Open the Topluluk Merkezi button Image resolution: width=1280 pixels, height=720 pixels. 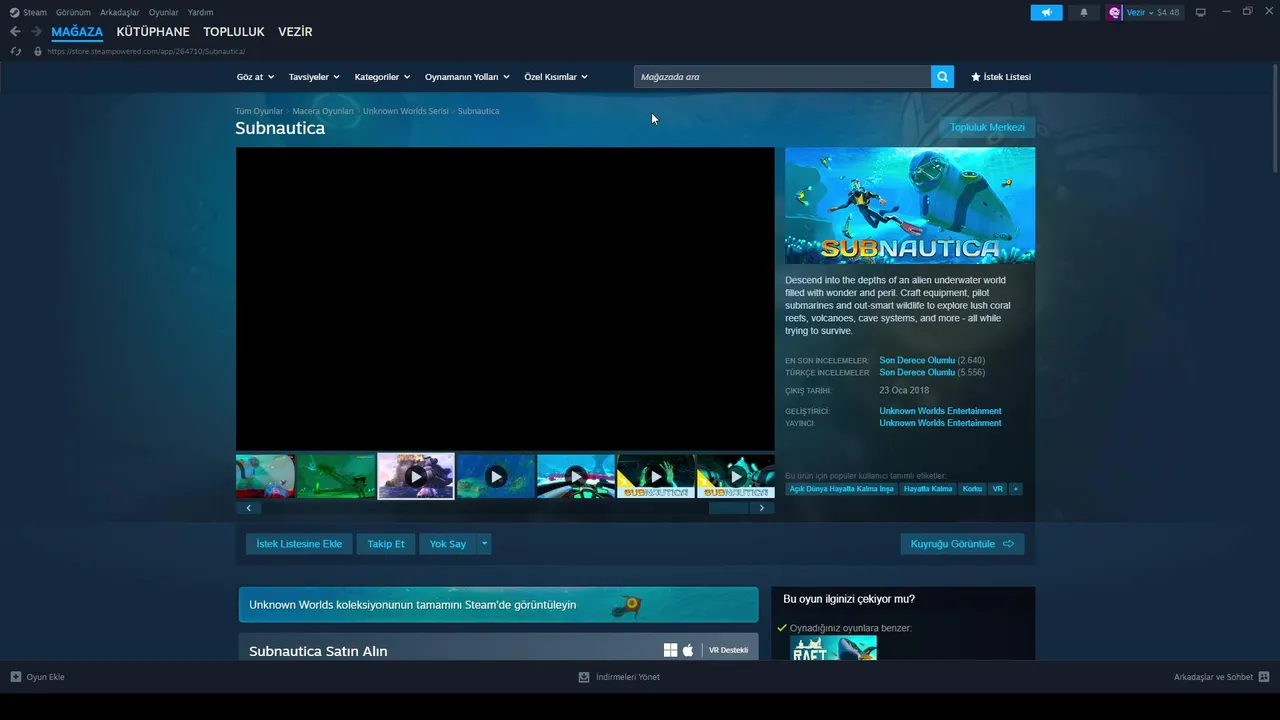point(987,127)
